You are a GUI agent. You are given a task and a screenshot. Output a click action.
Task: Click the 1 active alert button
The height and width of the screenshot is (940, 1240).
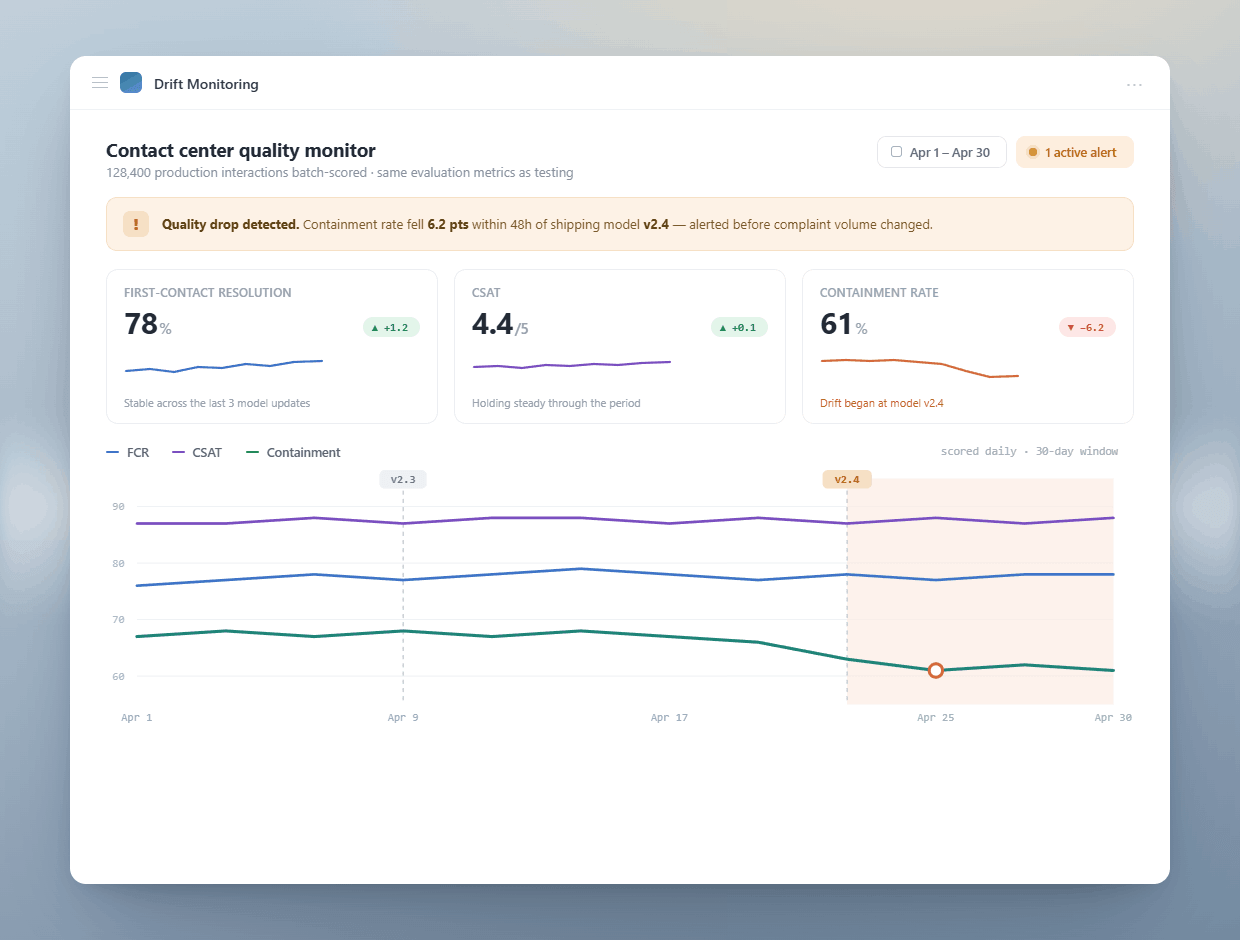click(1075, 152)
